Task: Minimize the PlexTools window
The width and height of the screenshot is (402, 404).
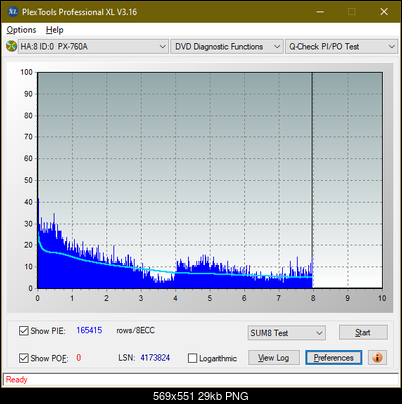Action: 320,12
